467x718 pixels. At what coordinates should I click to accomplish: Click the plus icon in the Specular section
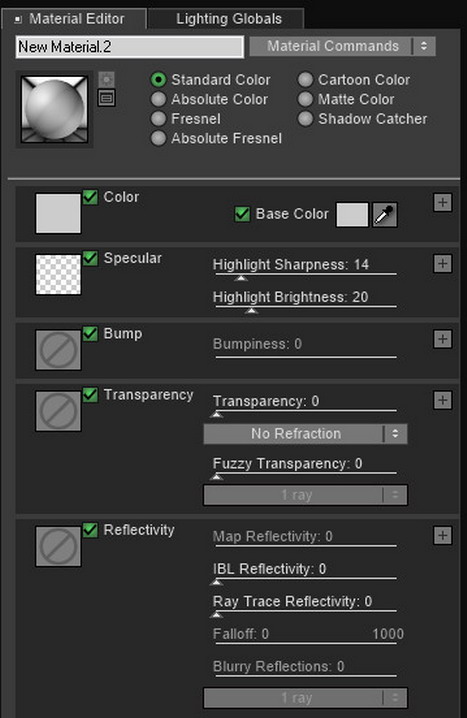[x=442, y=263]
